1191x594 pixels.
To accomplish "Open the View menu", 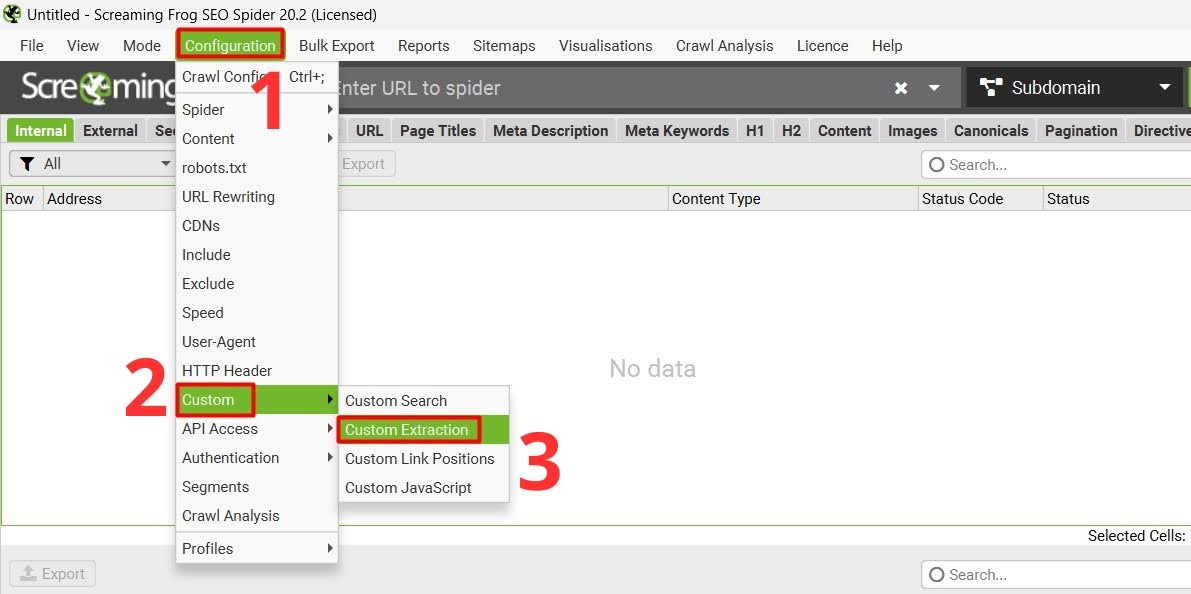I will (x=83, y=46).
